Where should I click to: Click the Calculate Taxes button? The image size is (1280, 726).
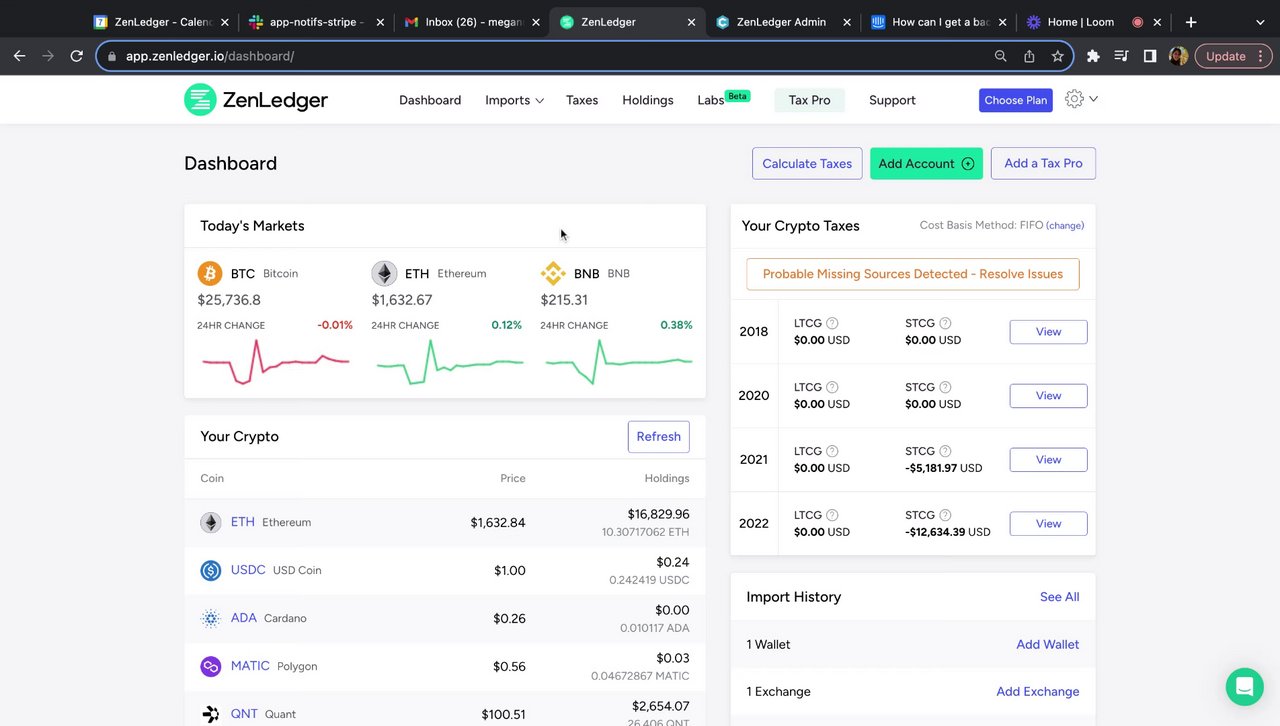807,164
